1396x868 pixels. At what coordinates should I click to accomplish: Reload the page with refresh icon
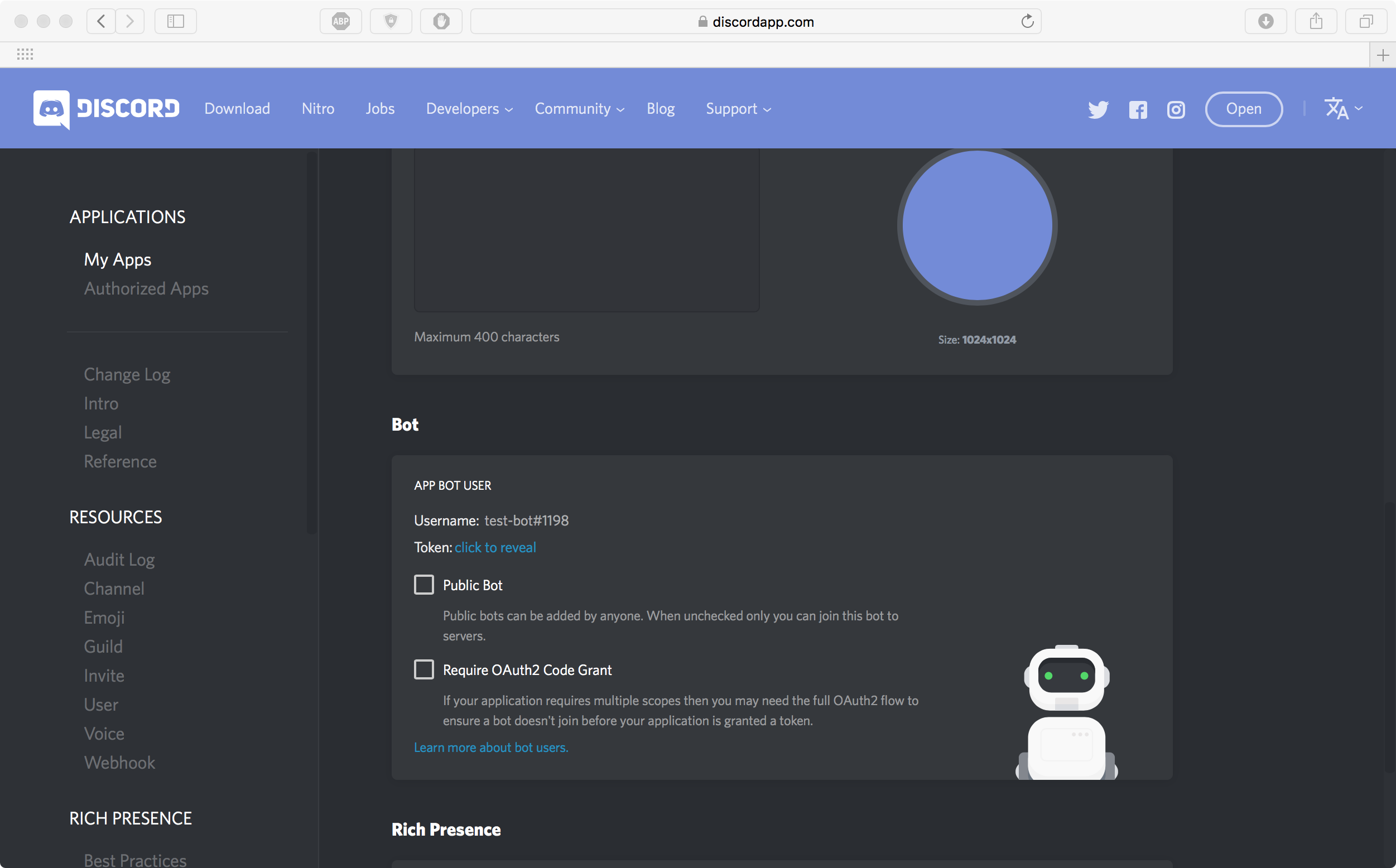coord(1027,22)
